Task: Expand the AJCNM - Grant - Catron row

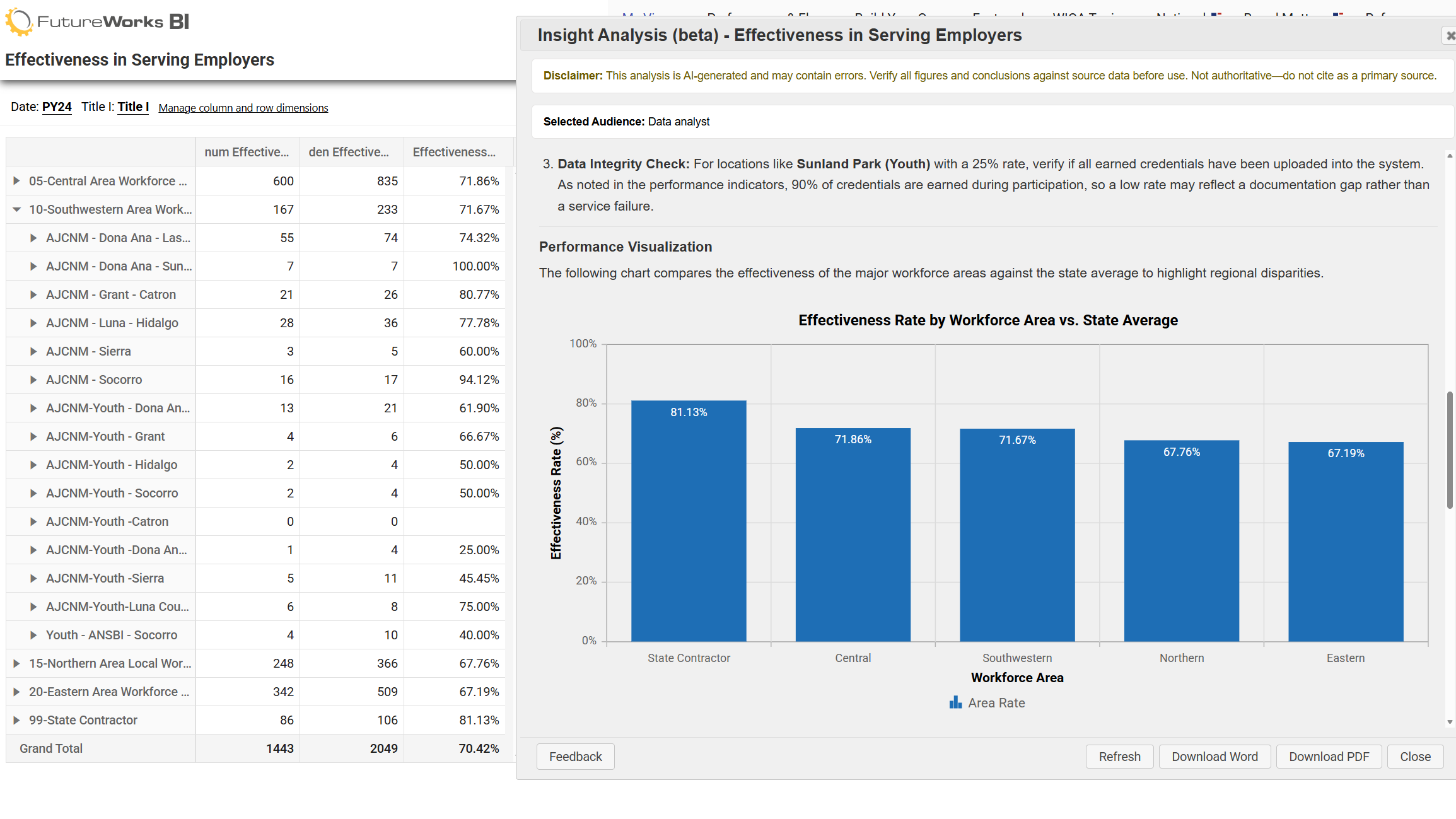Action: (x=33, y=294)
